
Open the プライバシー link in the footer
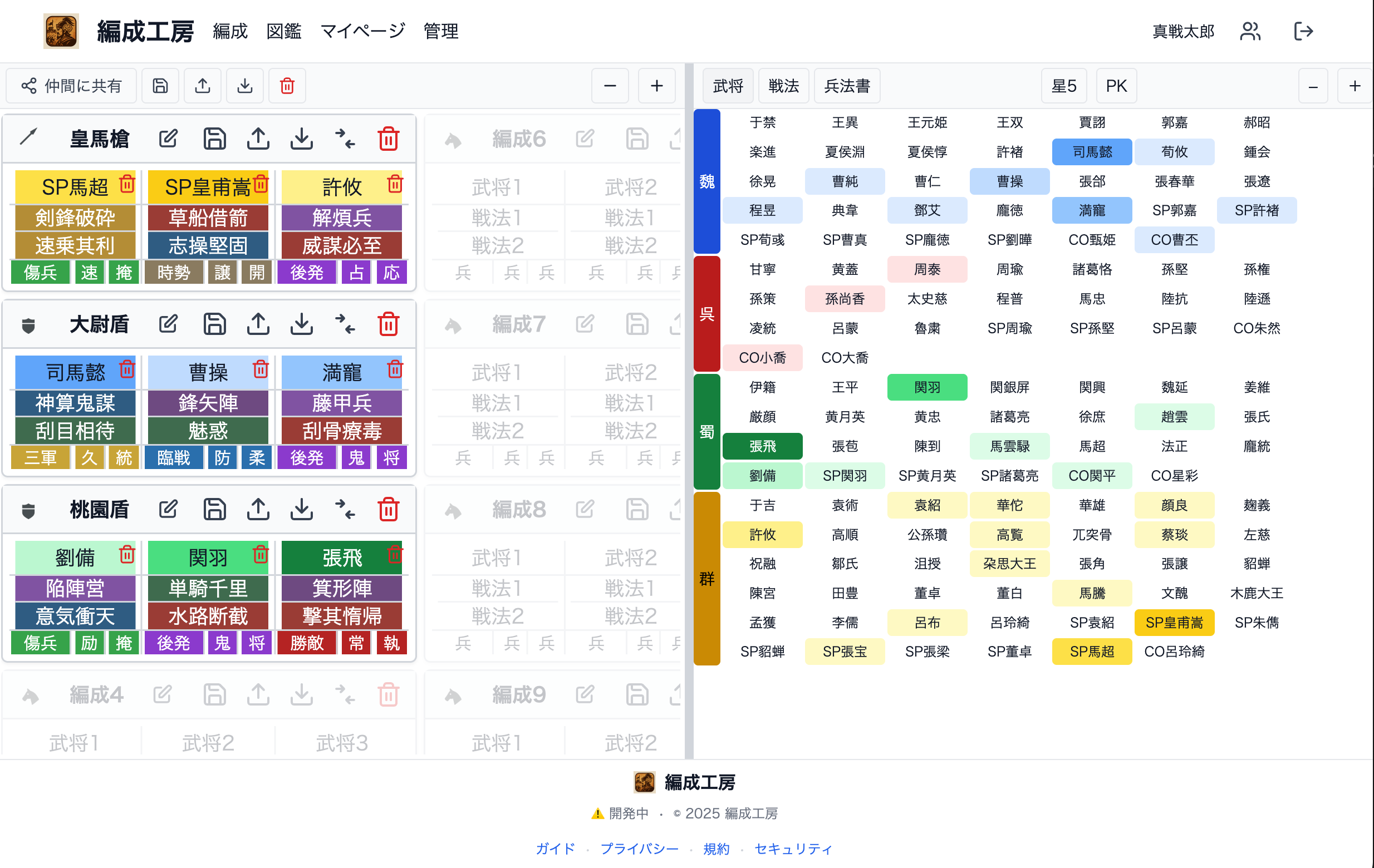click(640, 849)
